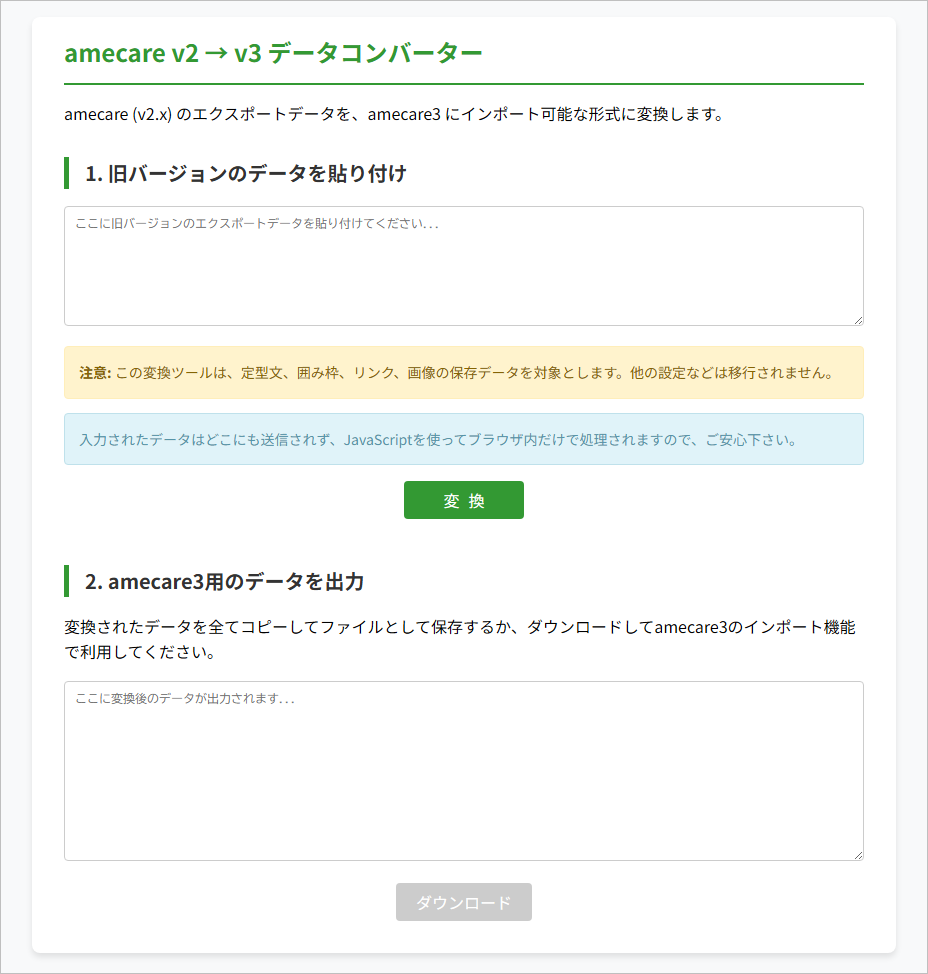Click the instruction paragraph above the output box
928x974 pixels.
(x=459, y=640)
